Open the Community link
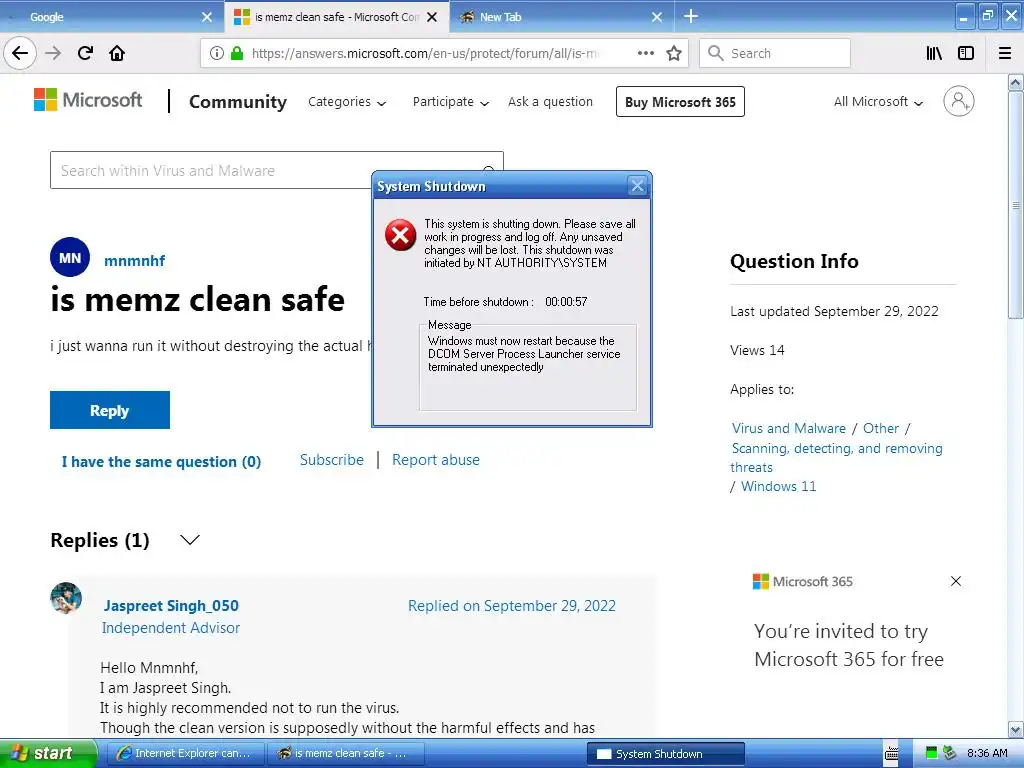 [x=238, y=102]
